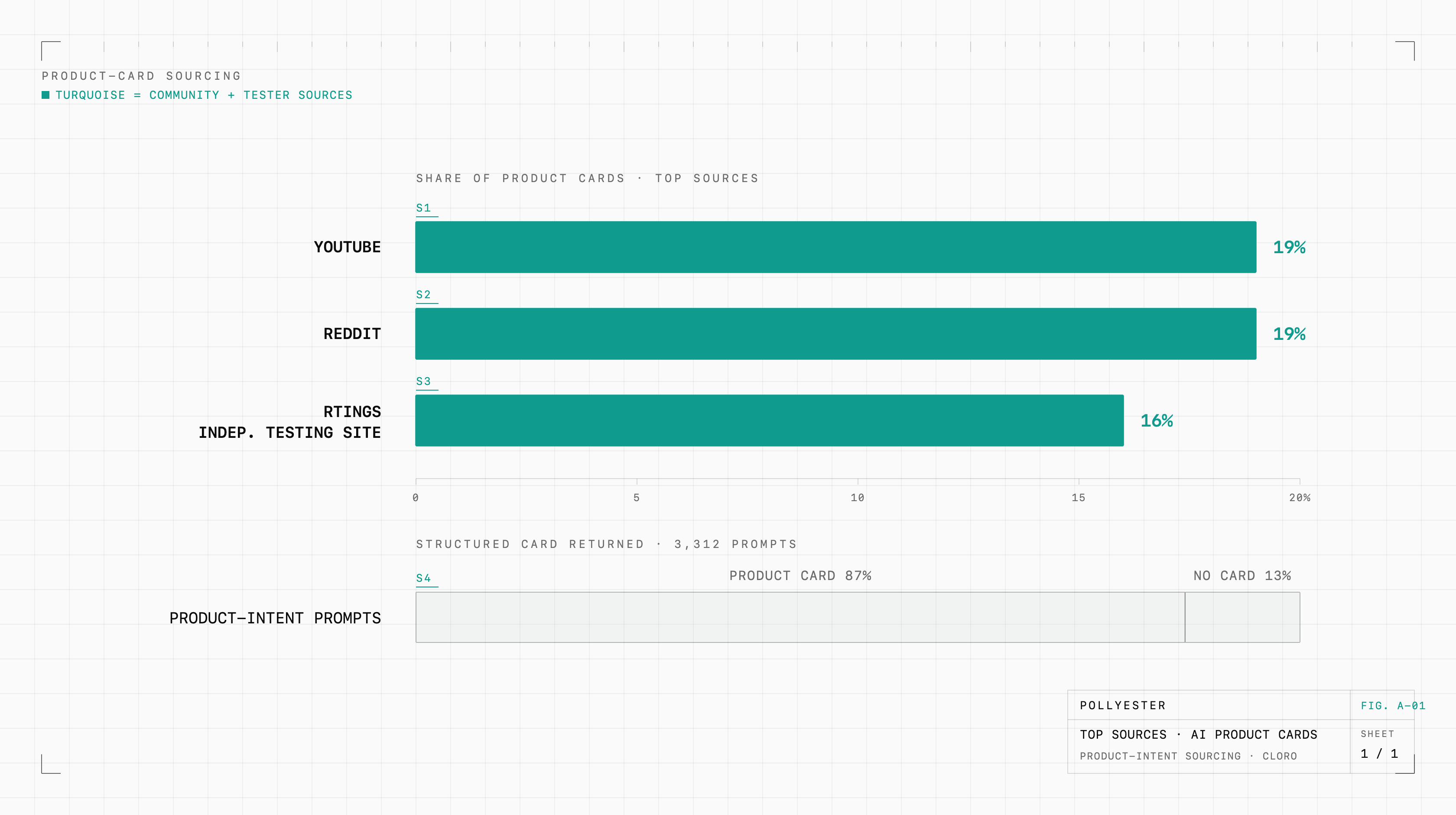Click the RTINGS 16% bar
Screen dimensions: 1456x815
pyautogui.click(x=769, y=420)
